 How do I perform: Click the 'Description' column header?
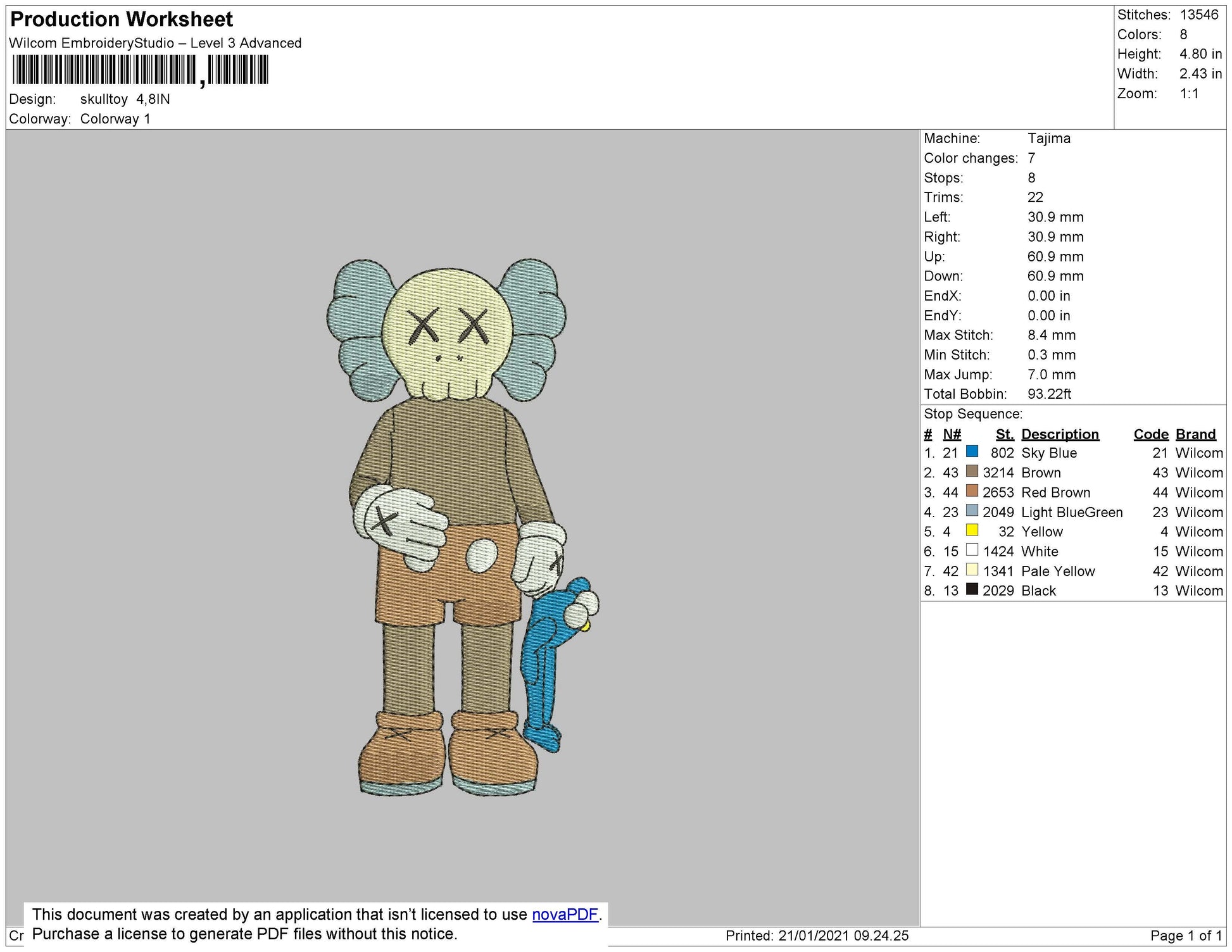pyautogui.click(x=1060, y=434)
